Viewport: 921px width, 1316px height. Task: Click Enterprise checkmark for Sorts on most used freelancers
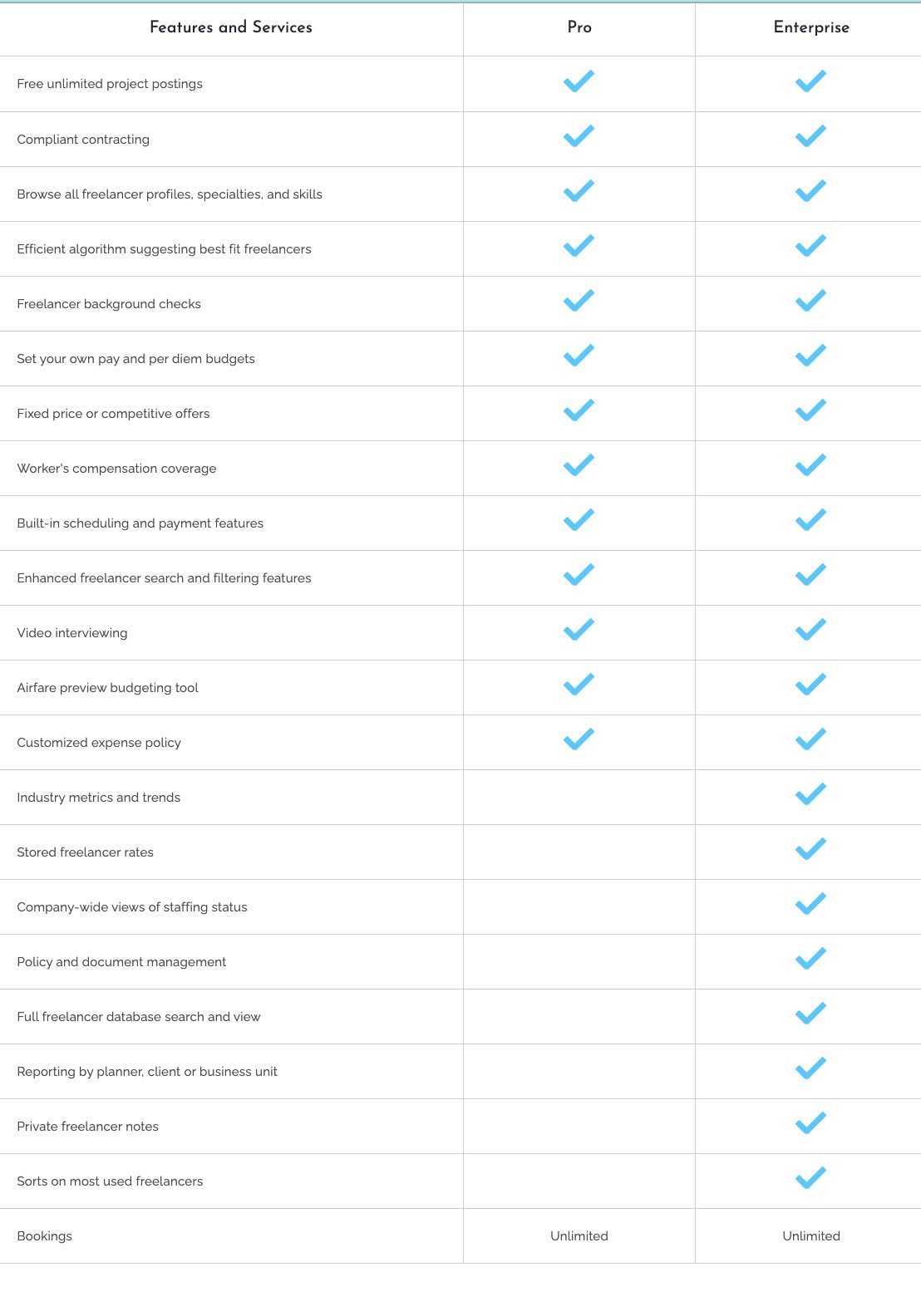coord(810,1179)
